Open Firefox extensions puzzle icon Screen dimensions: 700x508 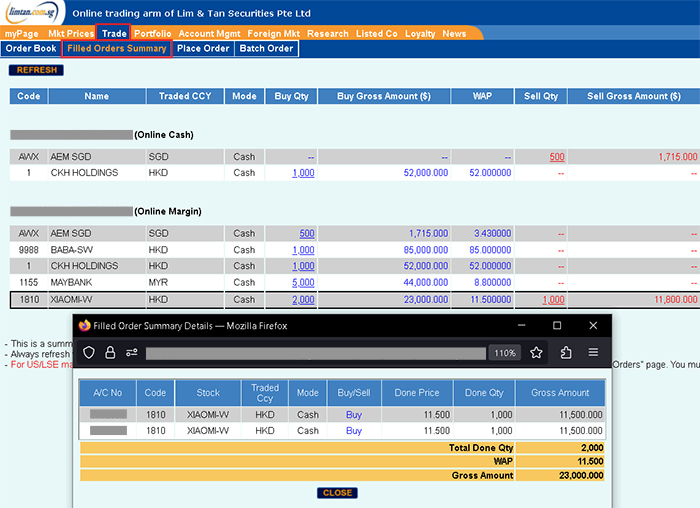(x=566, y=353)
